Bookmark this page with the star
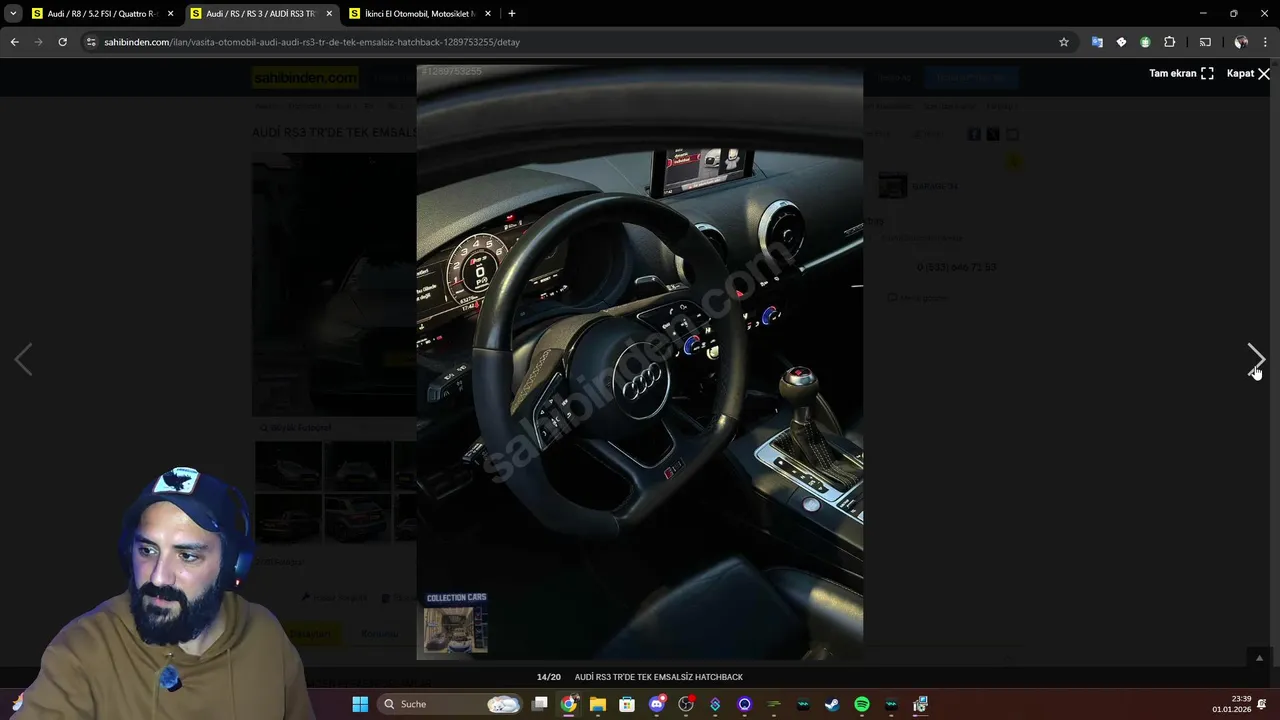Viewport: 1280px width, 720px height. click(1064, 42)
